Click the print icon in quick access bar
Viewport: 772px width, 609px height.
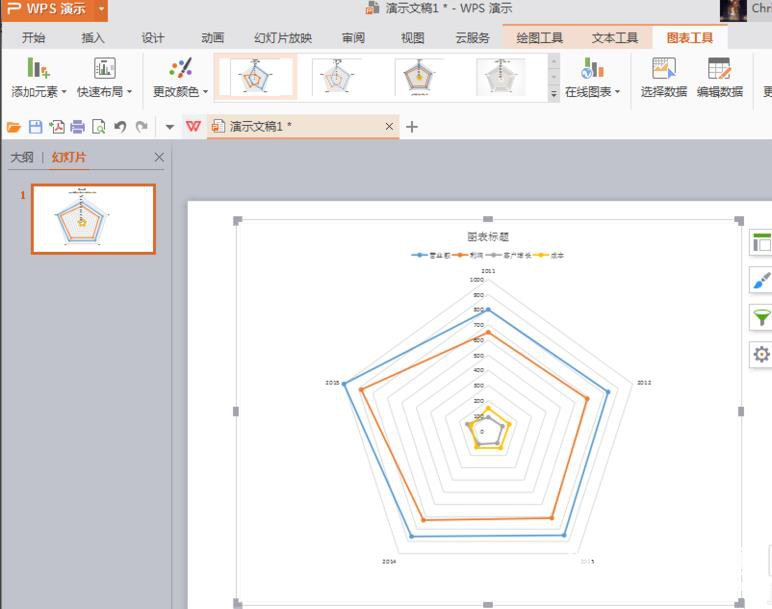pos(77,127)
